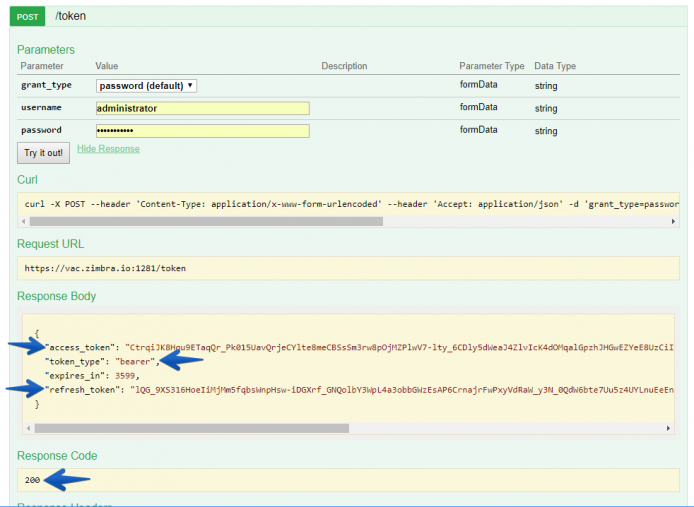Image resolution: width=694 pixels, height=507 pixels.
Task: Click the Try it out! button
Action: coord(43,153)
